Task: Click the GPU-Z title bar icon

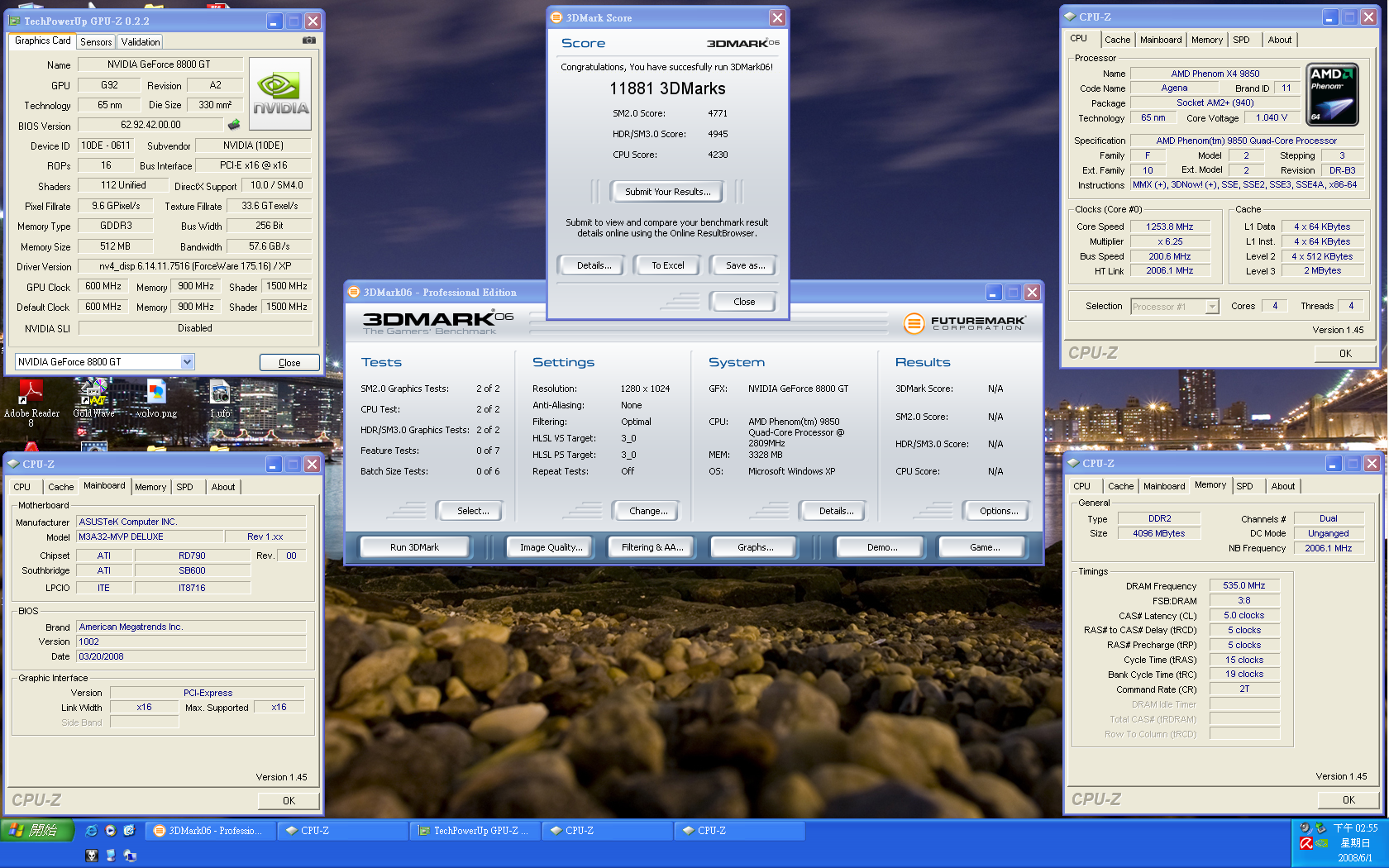Action: click(14, 21)
